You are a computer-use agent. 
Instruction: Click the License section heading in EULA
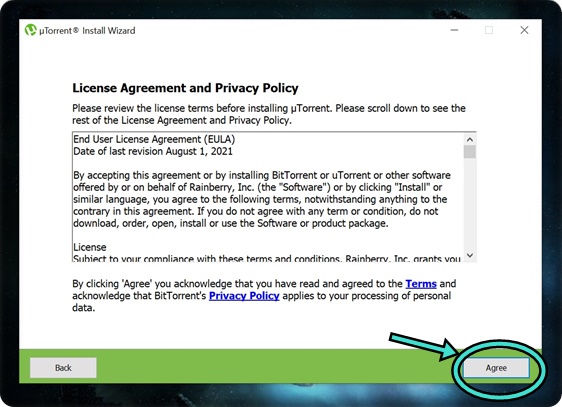[90, 247]
